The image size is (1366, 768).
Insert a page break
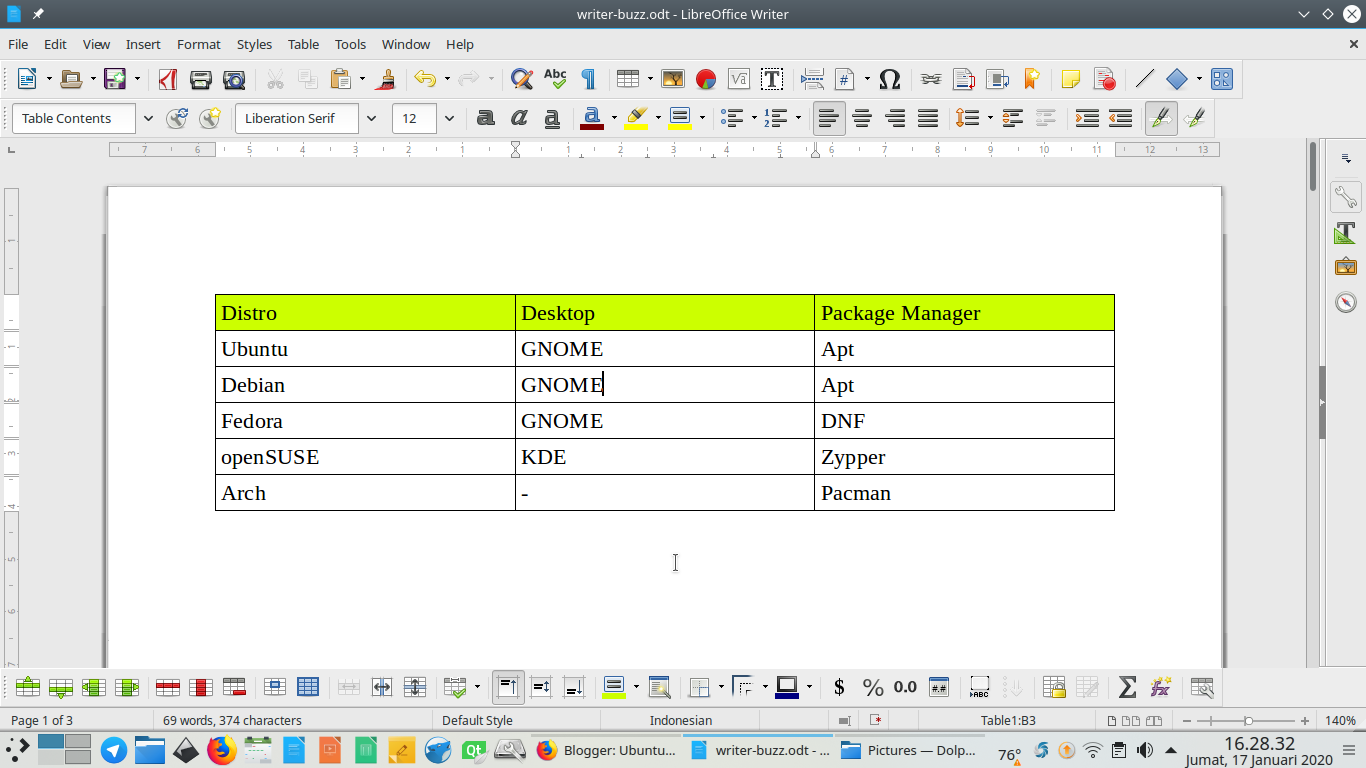812,79
